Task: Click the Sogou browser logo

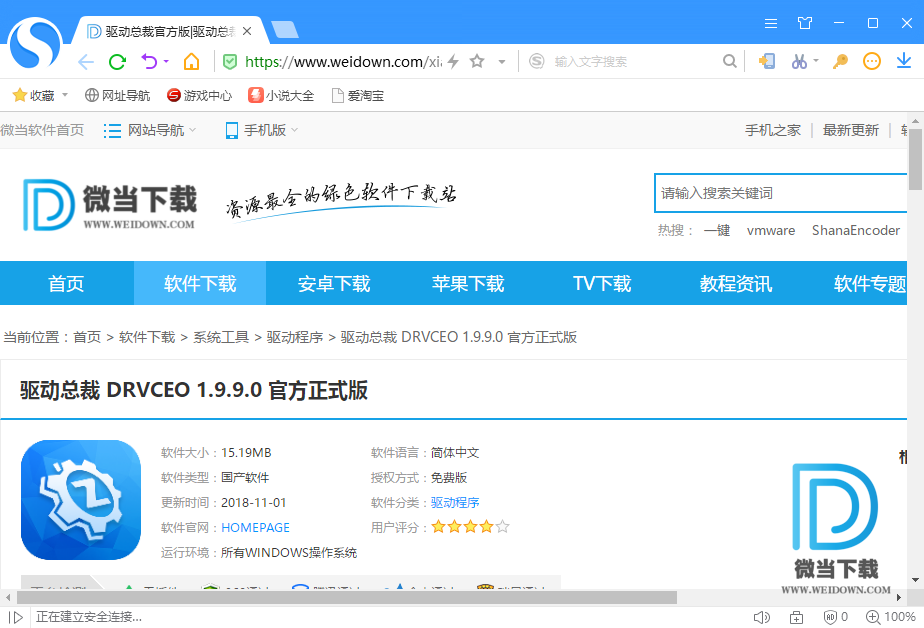Action: pos(35,44)
